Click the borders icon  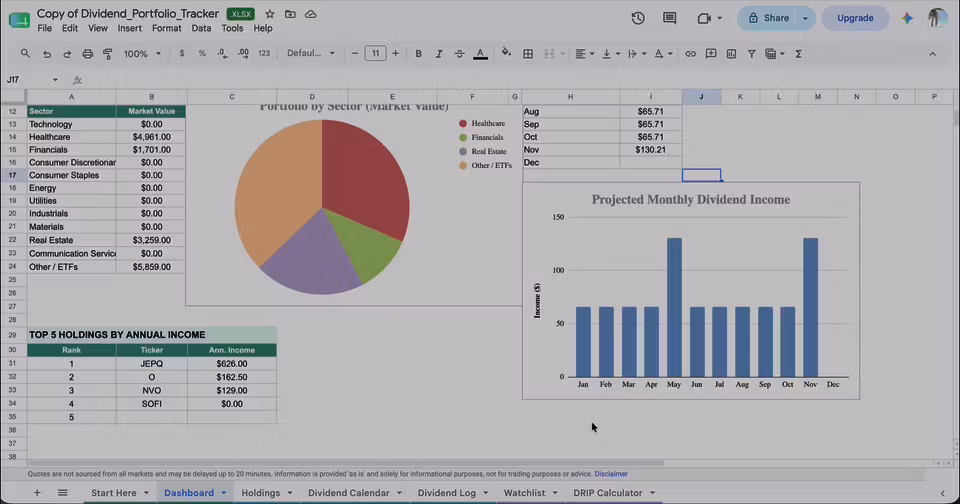(x=528, y=54)
